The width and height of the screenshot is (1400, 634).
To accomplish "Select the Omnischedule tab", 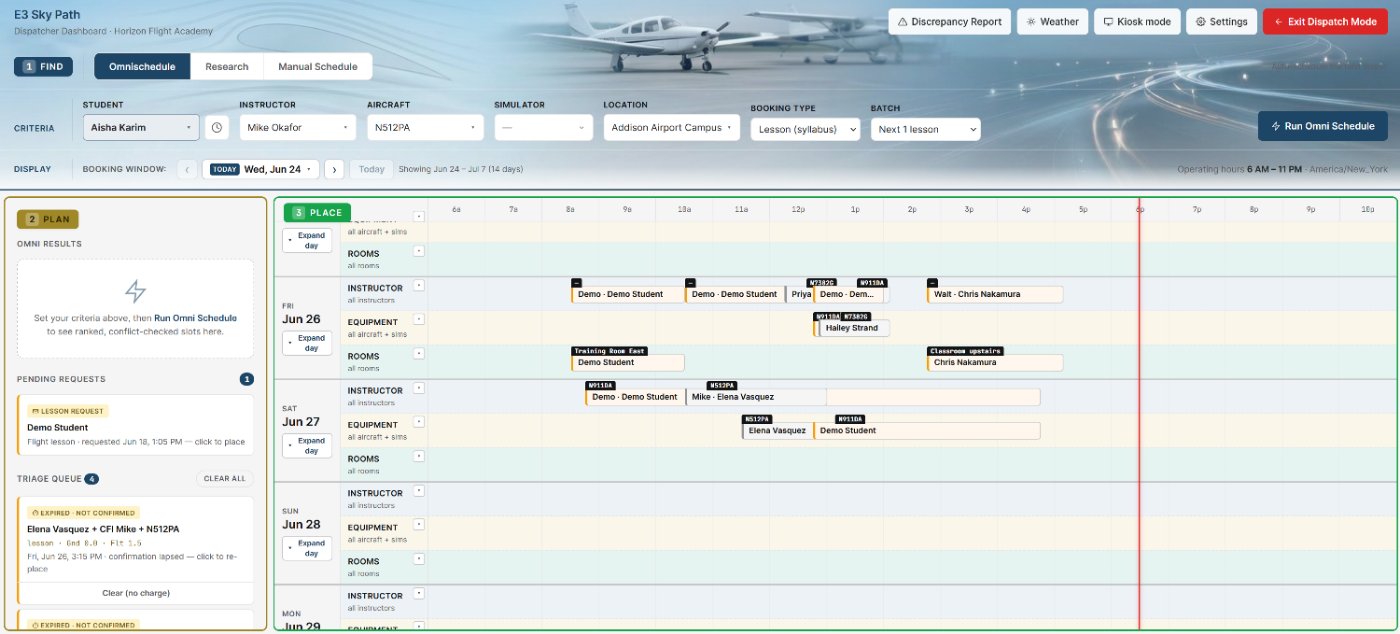I will coord(142,67).
